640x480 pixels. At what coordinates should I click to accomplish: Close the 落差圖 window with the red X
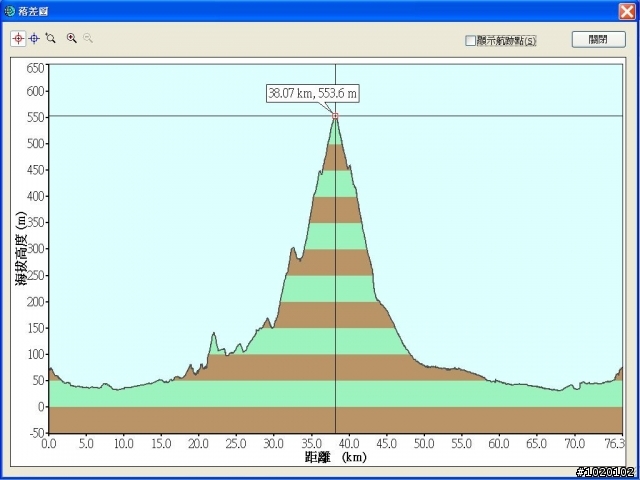tap(627, 11)
